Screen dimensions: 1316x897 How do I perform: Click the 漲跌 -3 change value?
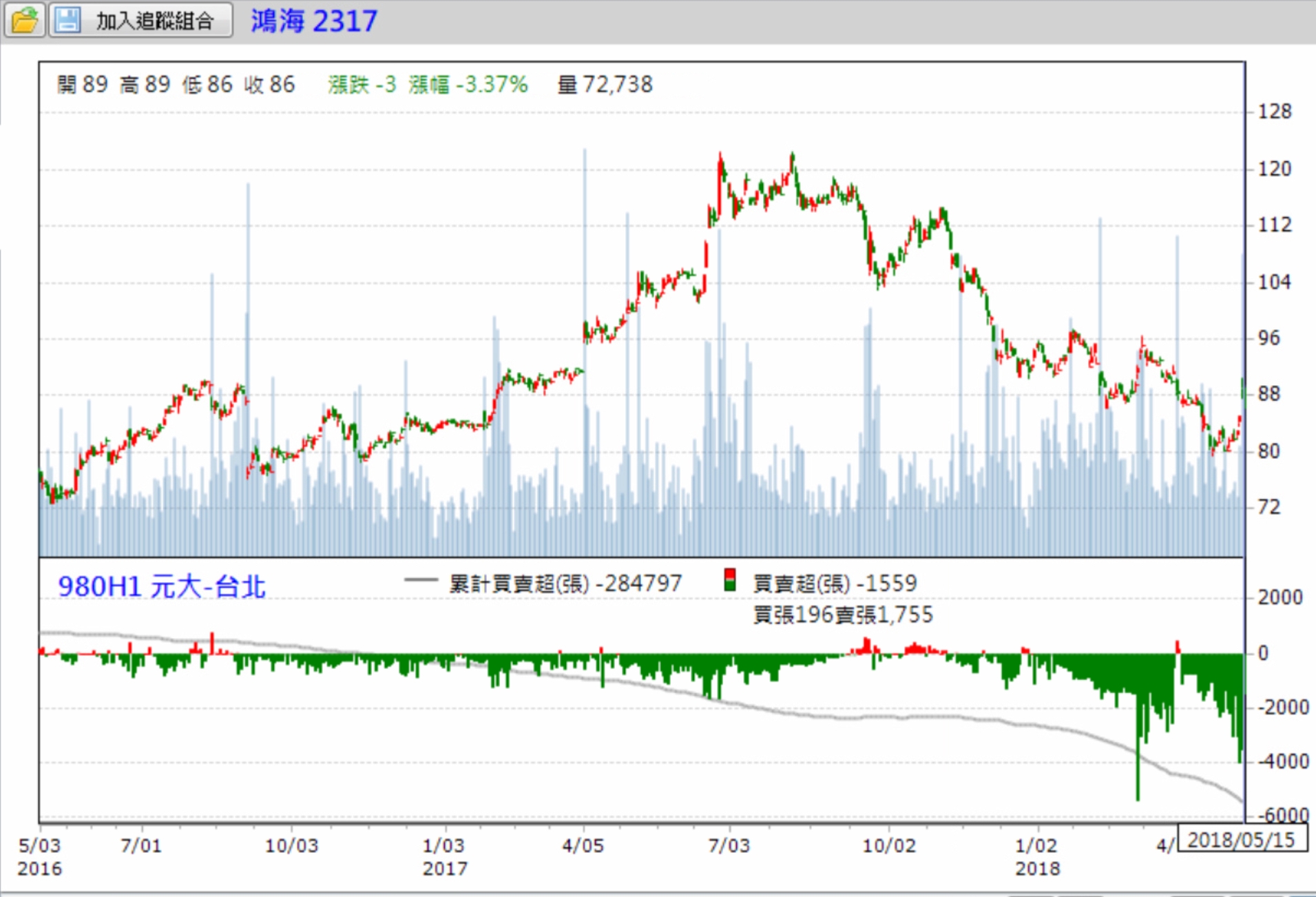coord(362,84)
